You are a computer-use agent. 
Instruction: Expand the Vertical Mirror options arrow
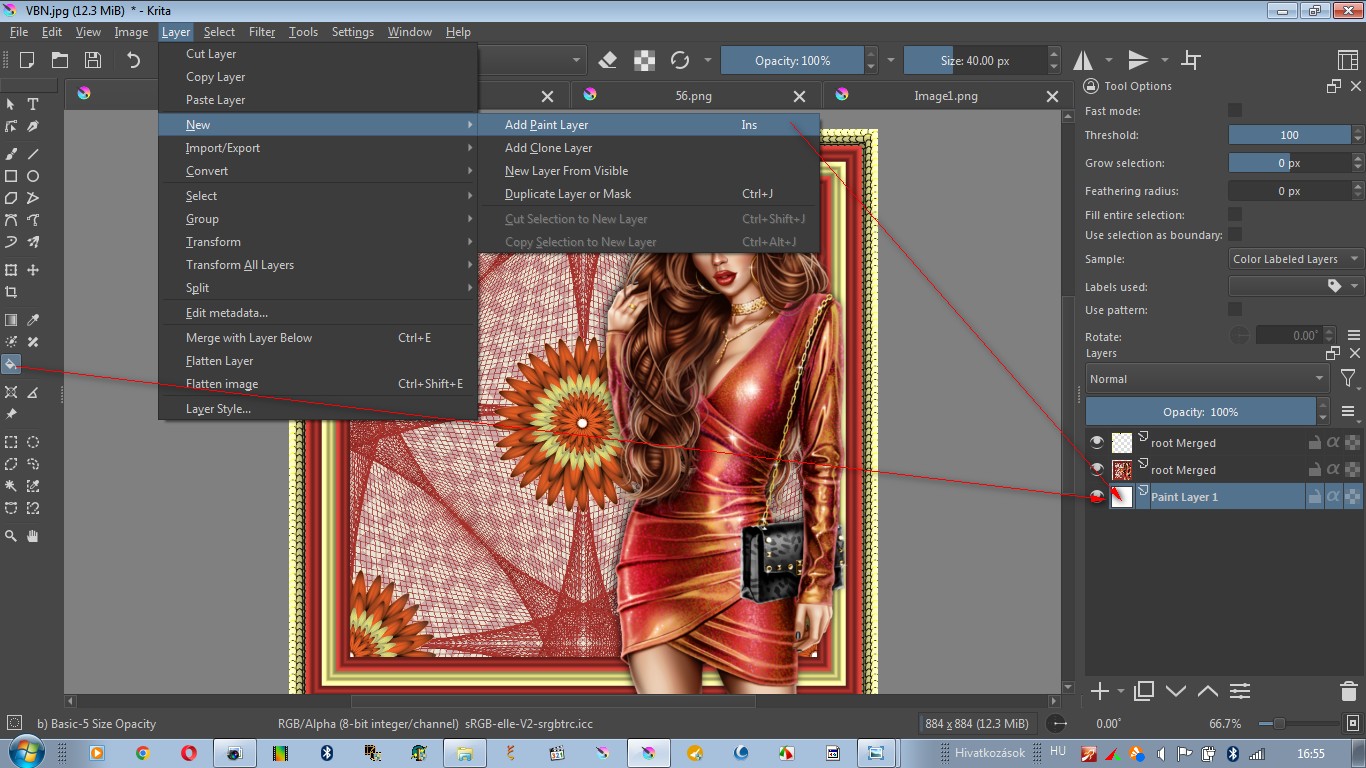pyautogui.click(x=1164, y=60)
